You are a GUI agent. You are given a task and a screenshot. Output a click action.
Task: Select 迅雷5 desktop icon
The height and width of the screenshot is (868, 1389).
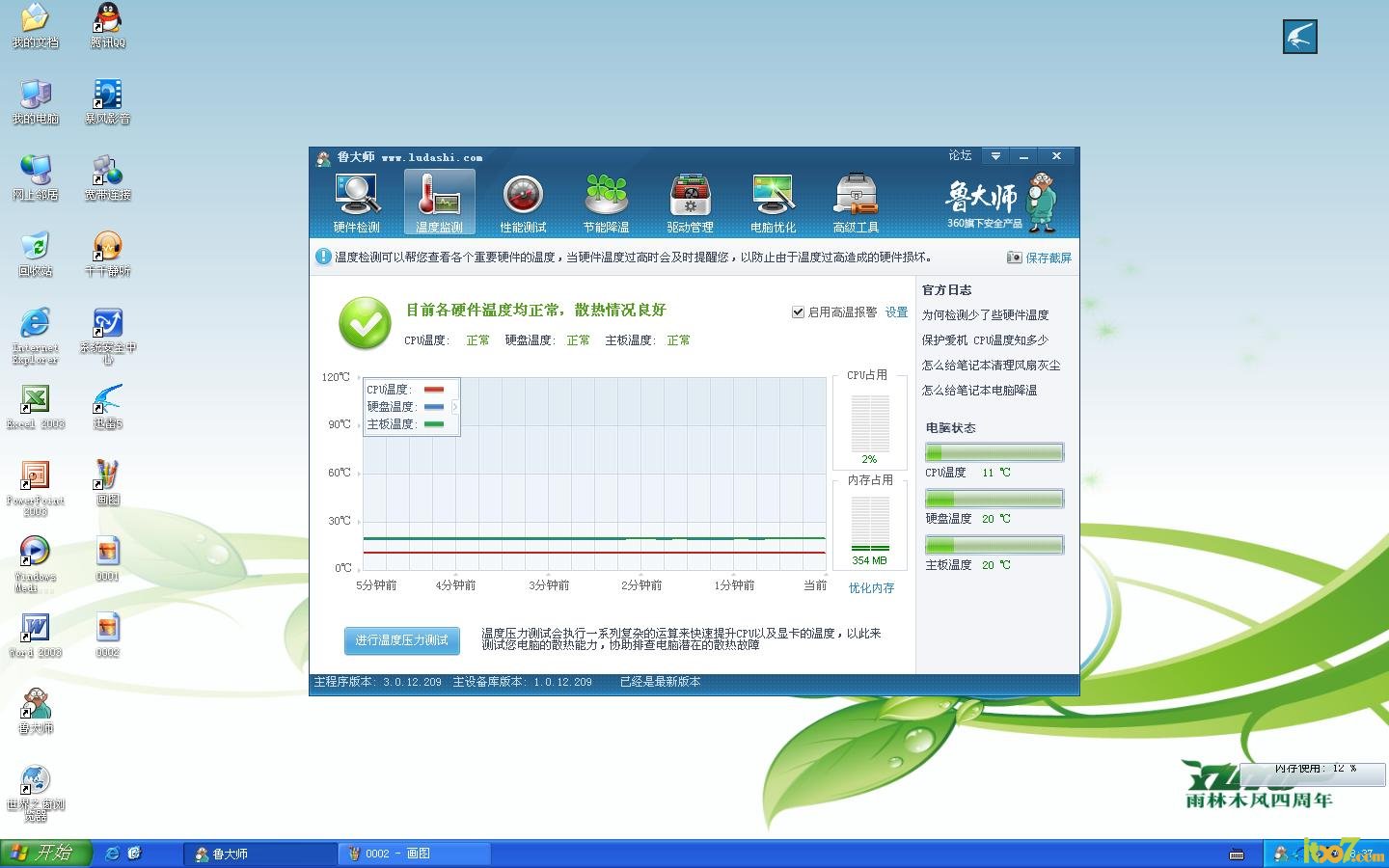pyautogui.click(x=108, y=407)
